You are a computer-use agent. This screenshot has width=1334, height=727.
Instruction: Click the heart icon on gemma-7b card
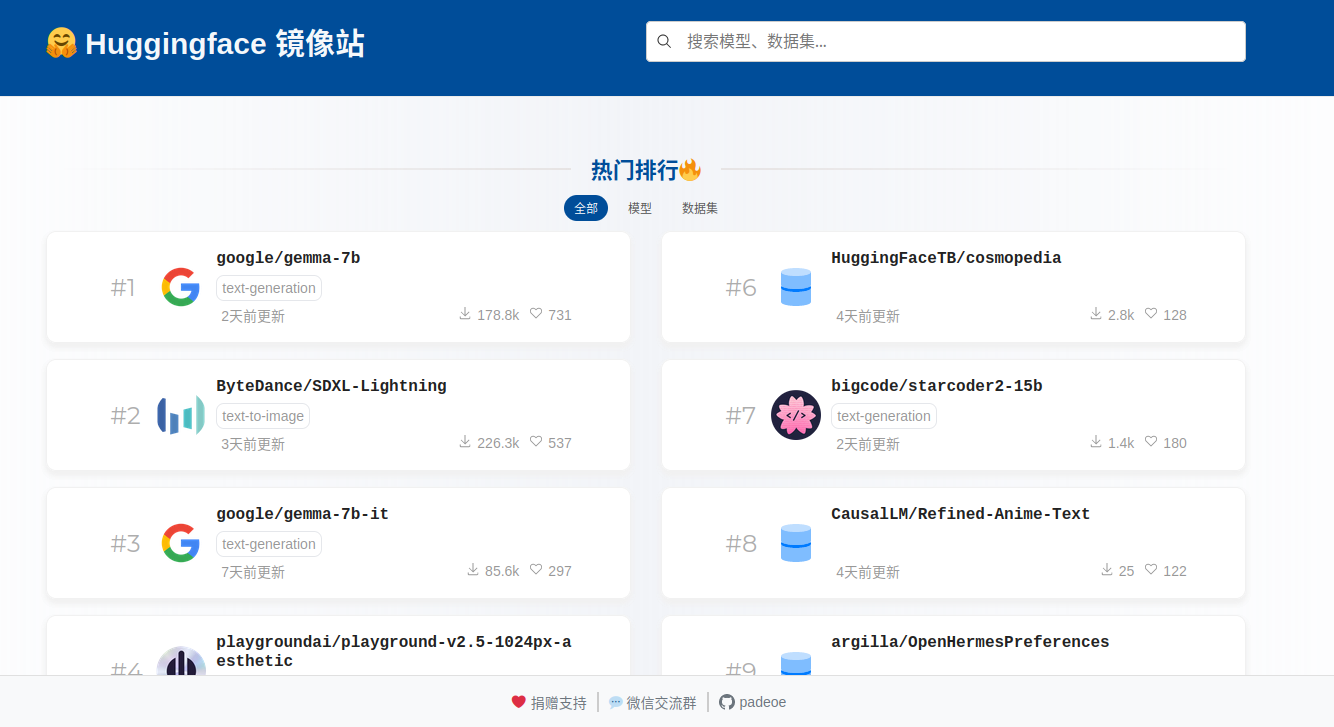coord(536,314)
